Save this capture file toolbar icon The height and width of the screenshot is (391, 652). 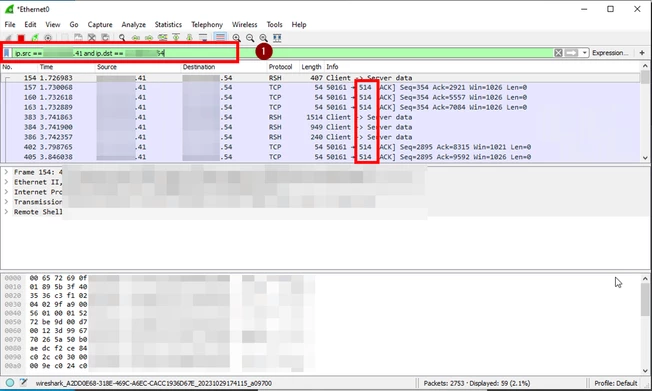(x=78, y=38)
